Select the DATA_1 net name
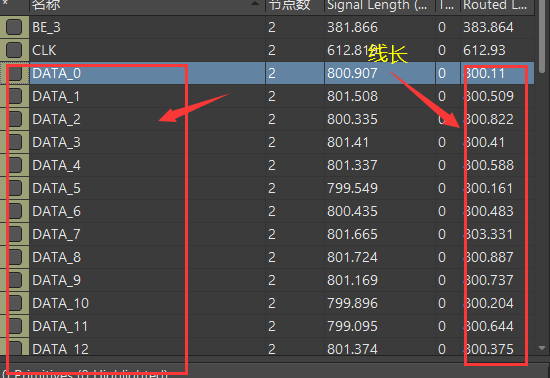 (56, 96)
